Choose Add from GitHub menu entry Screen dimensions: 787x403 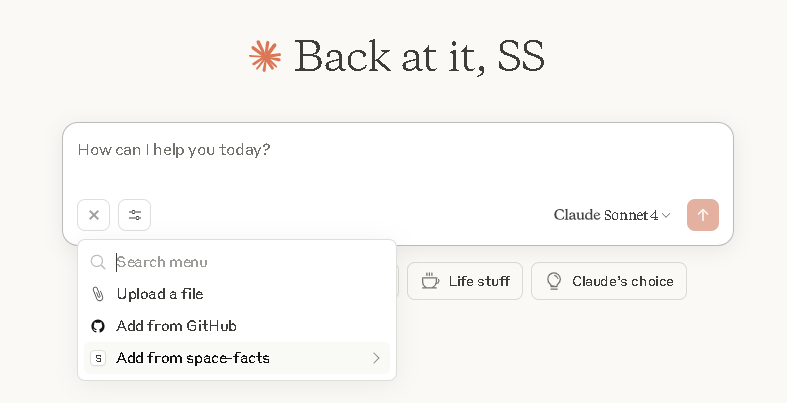coord(176,326)
